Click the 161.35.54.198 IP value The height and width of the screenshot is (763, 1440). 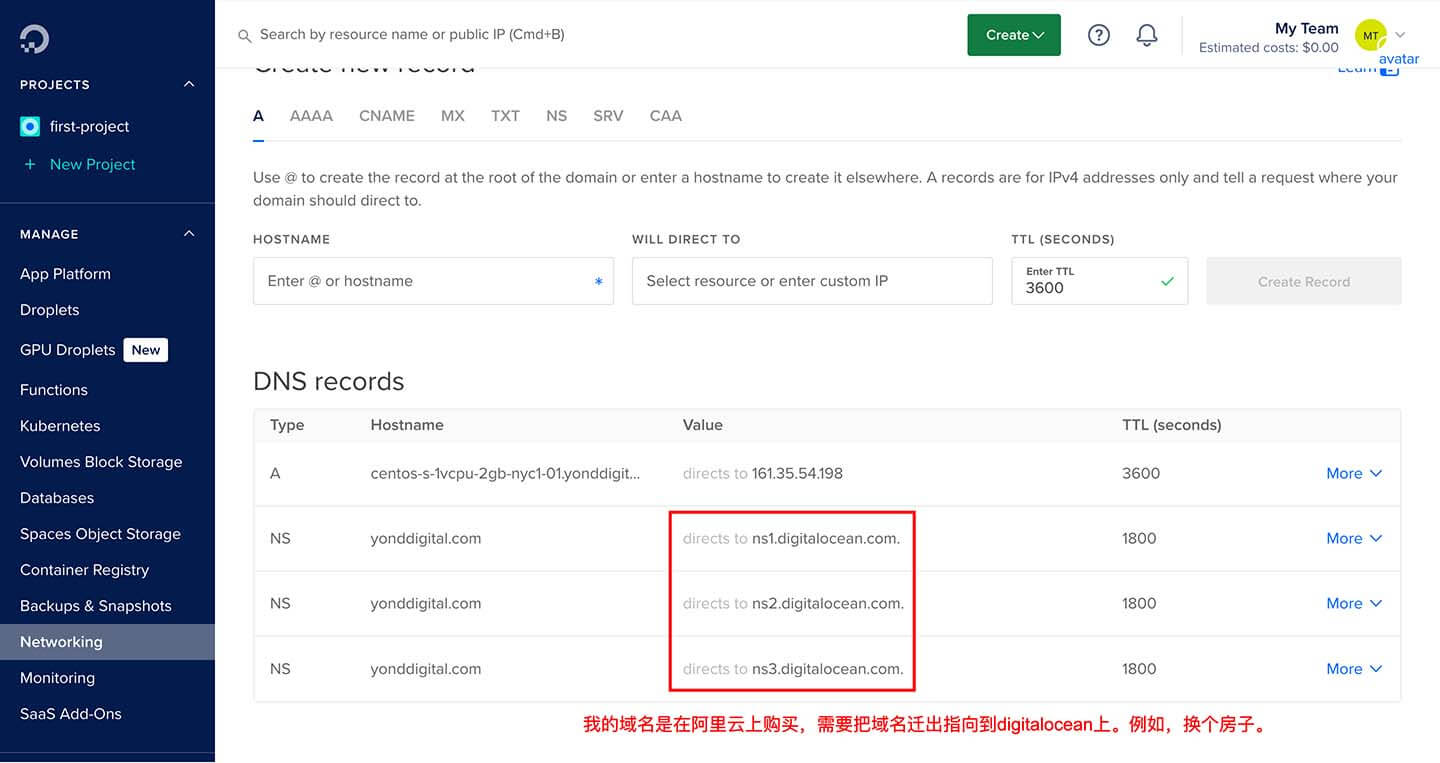pyautogui.click(x=797, y=473)
